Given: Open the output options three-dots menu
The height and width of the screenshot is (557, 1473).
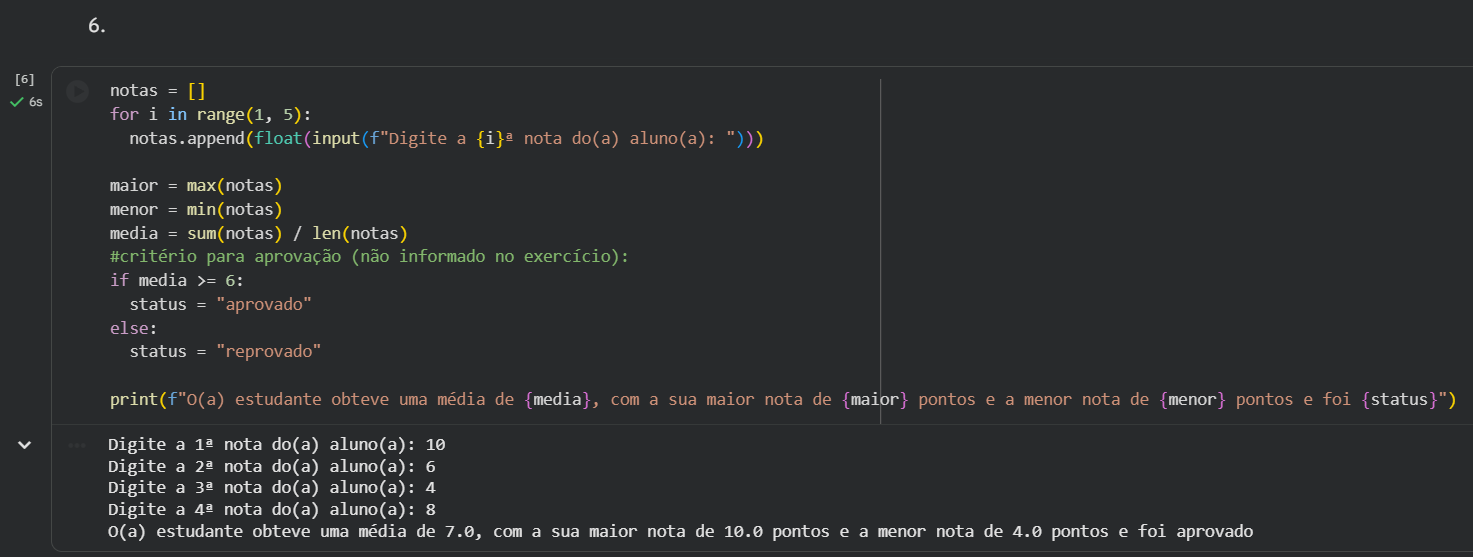Looking at the screenshot, I should [x=77, y=445].
